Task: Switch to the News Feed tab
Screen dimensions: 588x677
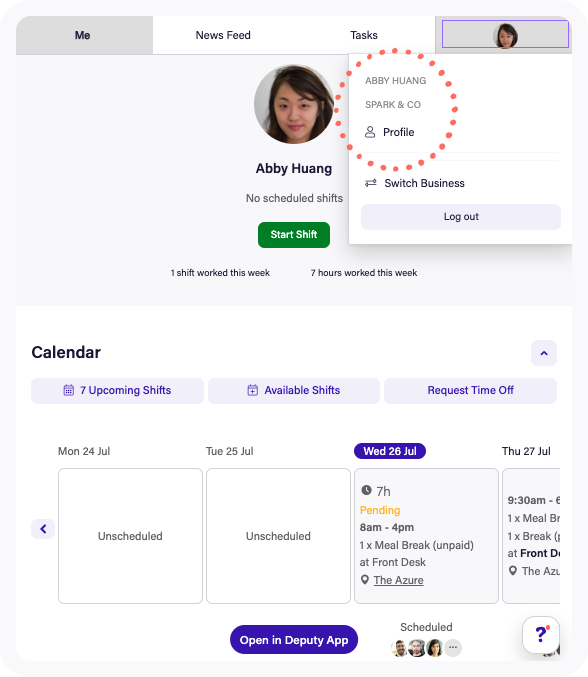Action: coord(223,35)
